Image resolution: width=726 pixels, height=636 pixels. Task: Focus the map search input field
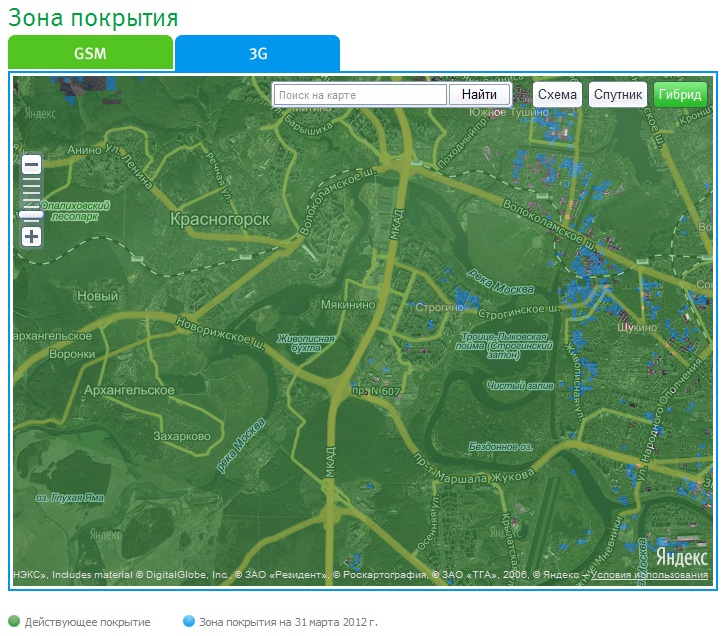point(360,95)
